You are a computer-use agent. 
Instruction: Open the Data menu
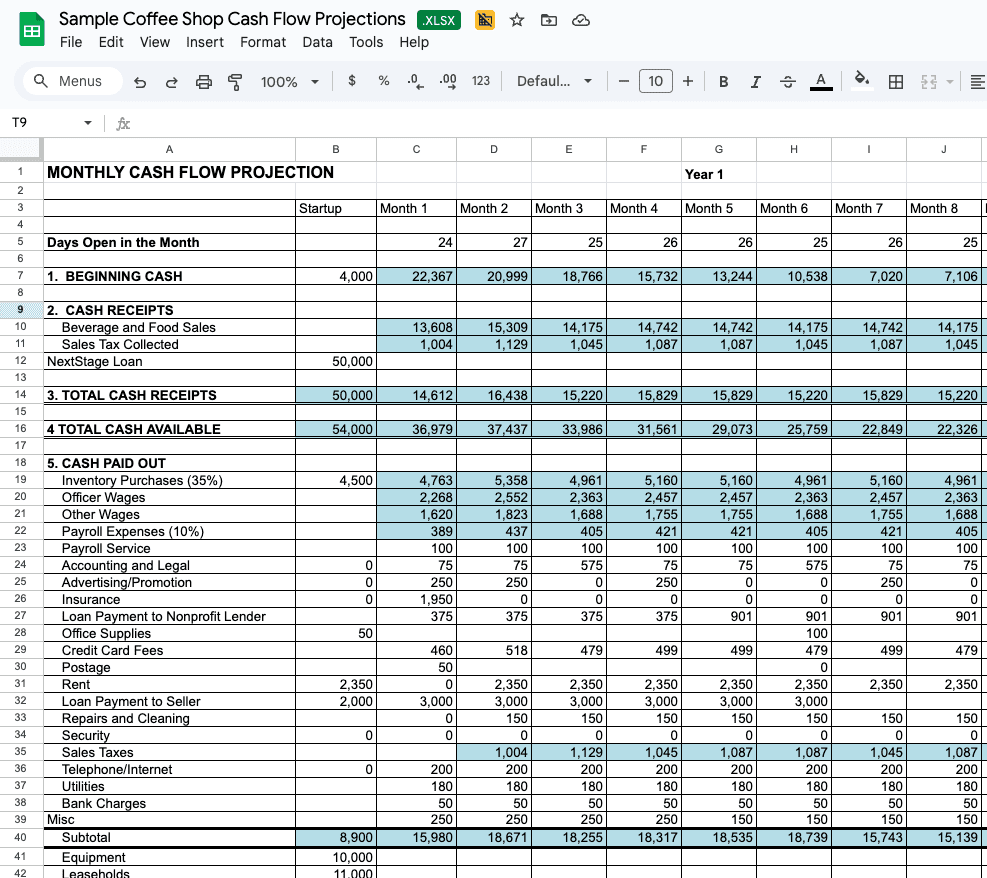coord(317,42)
